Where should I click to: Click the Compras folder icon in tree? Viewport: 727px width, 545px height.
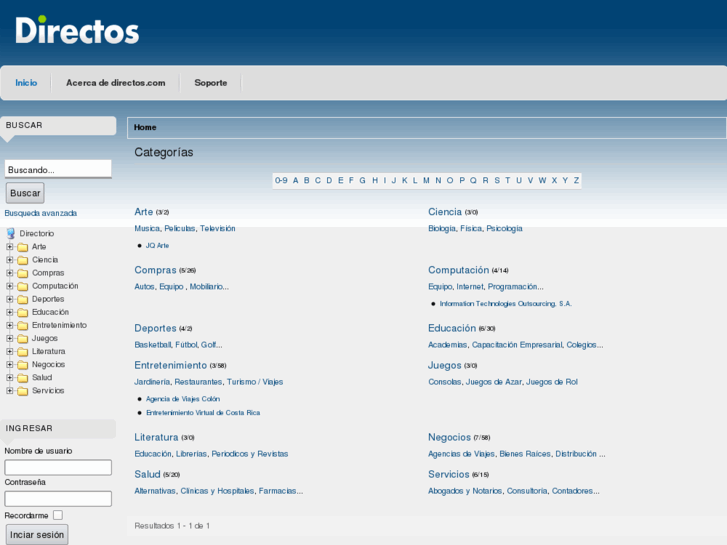23,273
